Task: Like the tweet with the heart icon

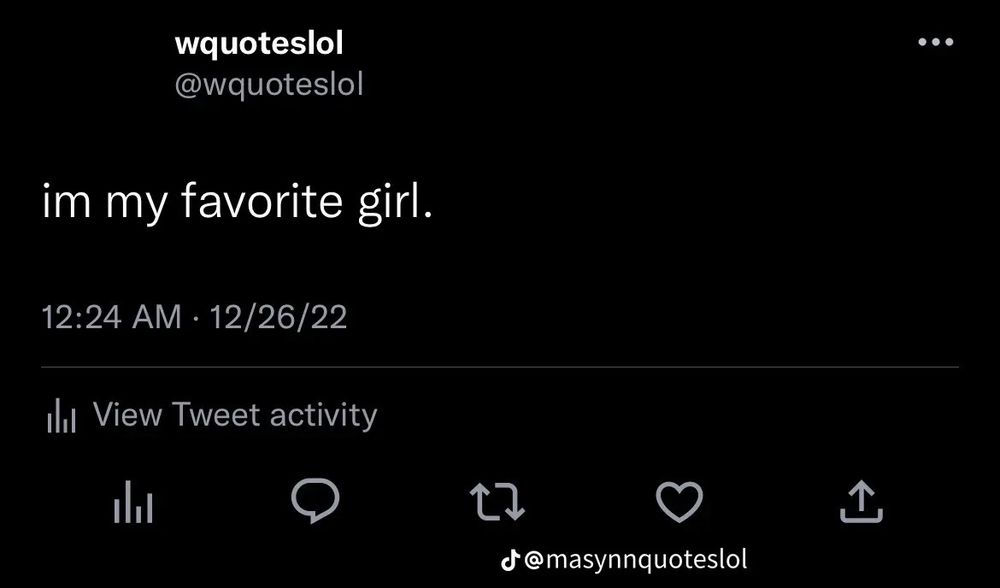Action: coord(679,501)
